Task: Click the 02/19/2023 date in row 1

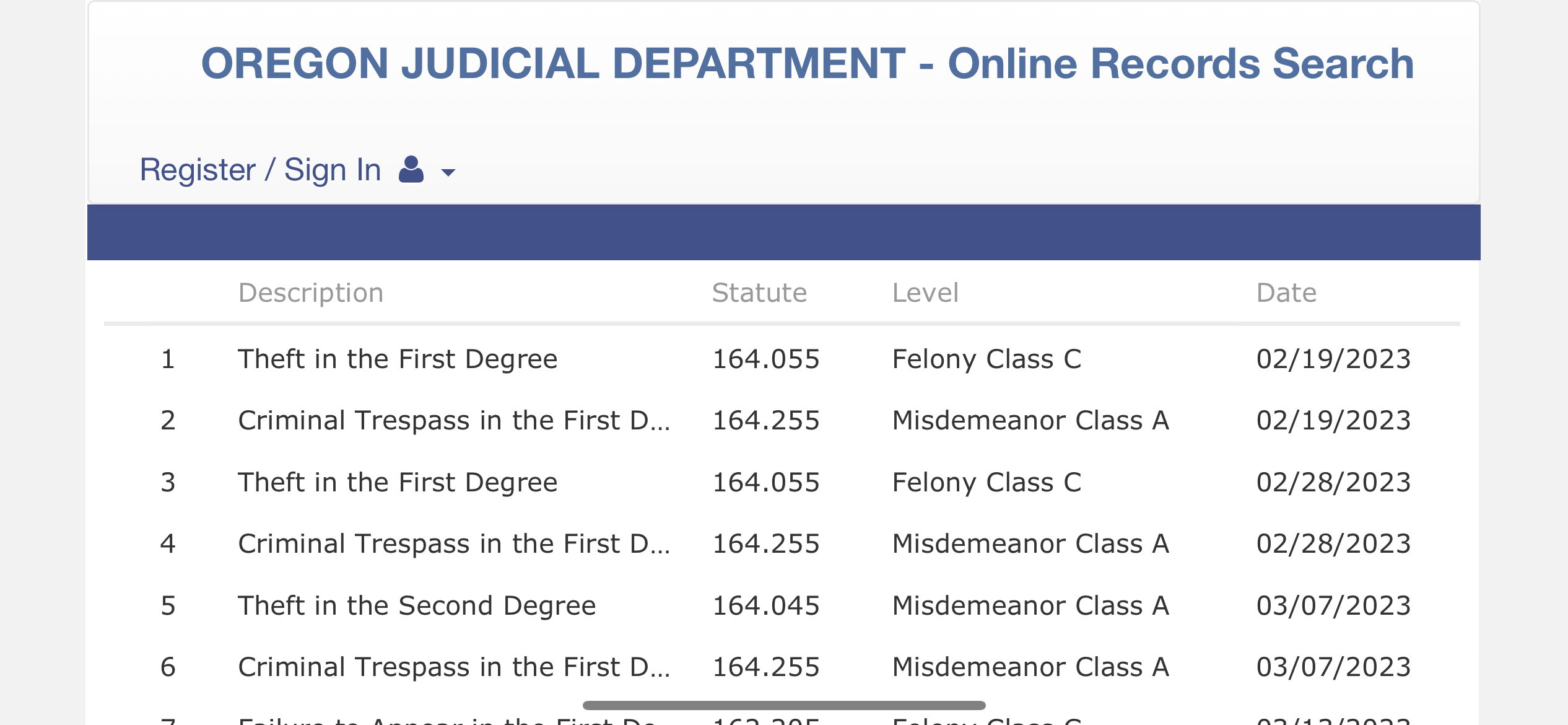Action: pos(1333,359)
